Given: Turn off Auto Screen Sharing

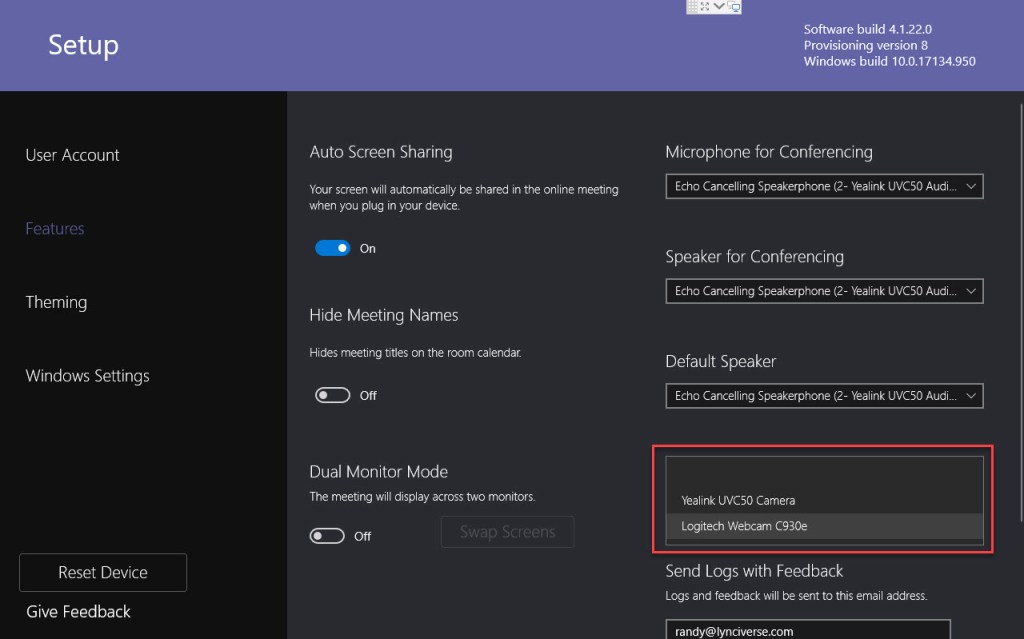Looking at the screenshot, I should pyautogui.click(x=331, y=247).
